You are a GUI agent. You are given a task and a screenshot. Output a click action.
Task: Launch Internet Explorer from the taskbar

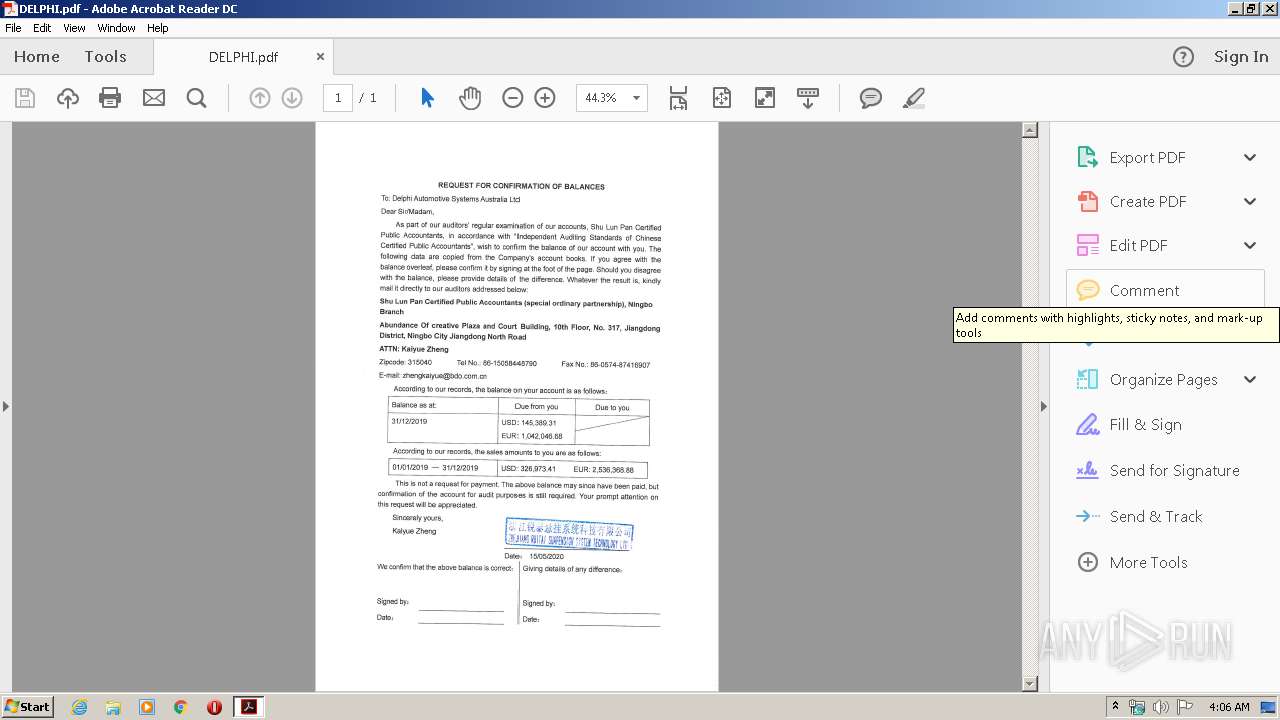[79, 707]
